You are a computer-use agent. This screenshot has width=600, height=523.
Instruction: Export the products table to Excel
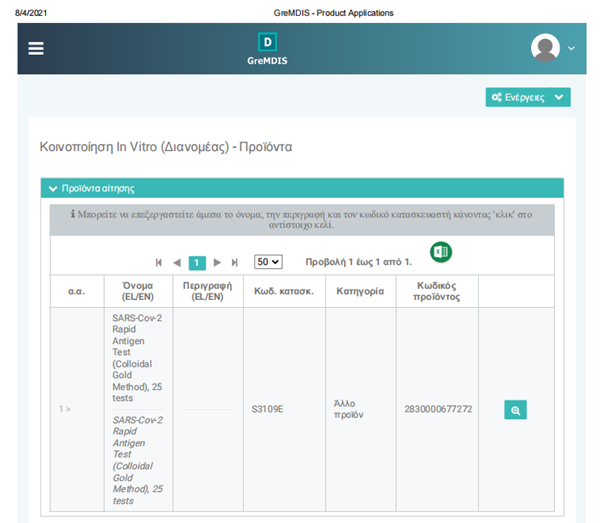(x=441, y=252)
